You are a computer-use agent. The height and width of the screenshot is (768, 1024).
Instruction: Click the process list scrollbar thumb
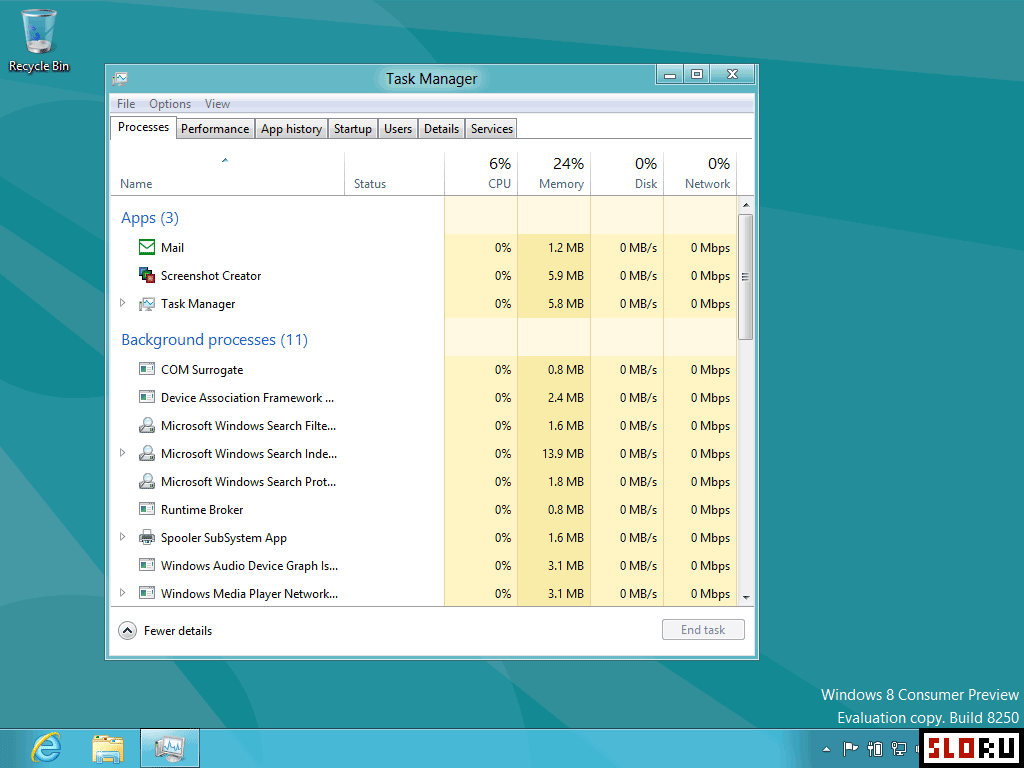(x=745, y=276)
